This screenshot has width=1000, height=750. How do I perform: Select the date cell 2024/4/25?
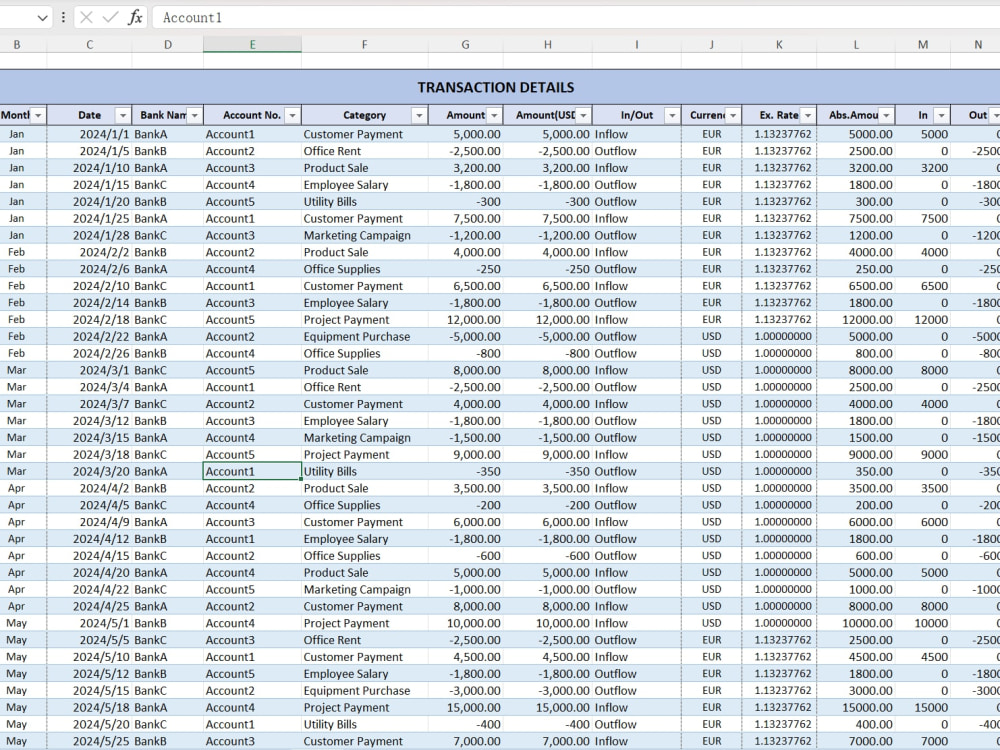point(89,607)
